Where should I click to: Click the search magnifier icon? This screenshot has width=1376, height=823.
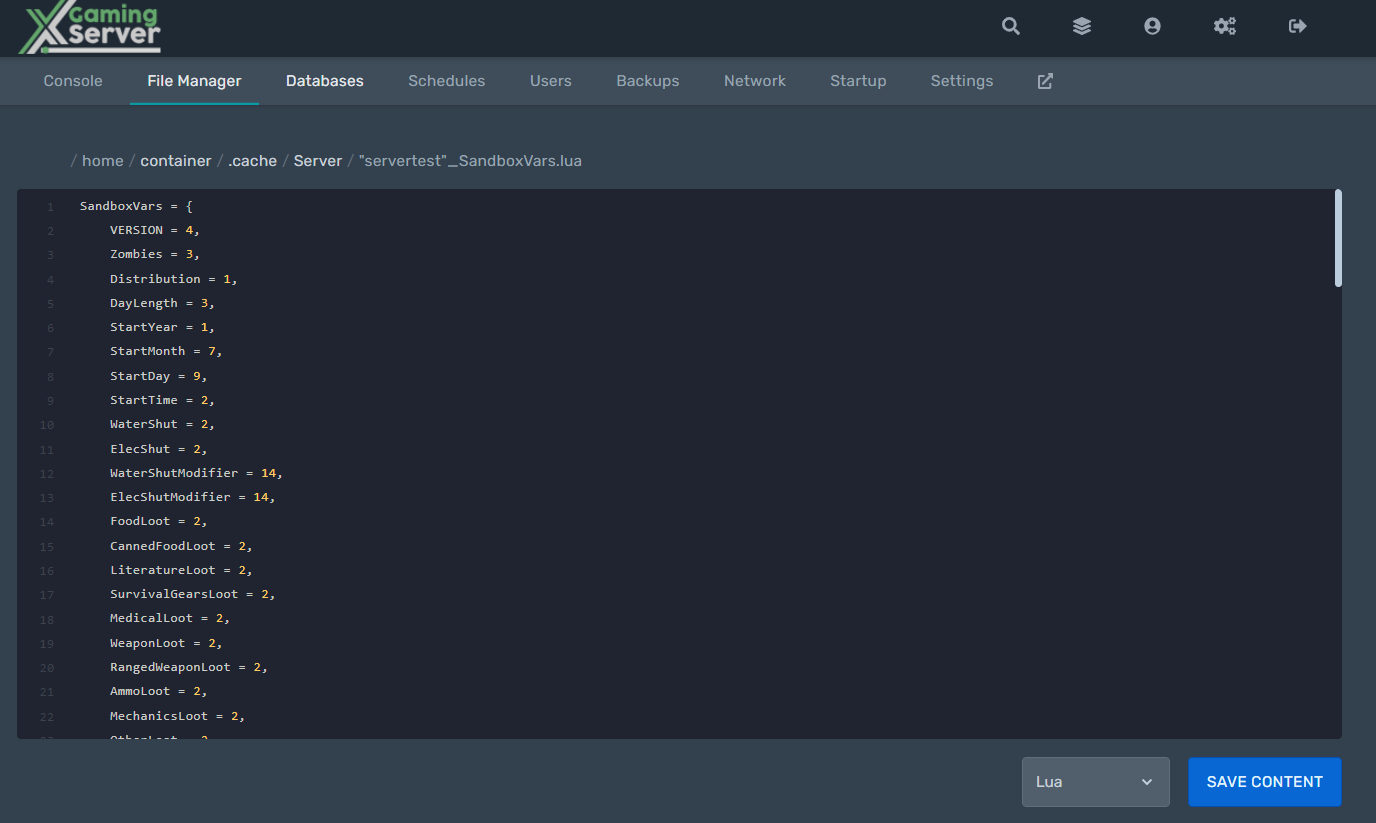click(x=1011, y=27)
